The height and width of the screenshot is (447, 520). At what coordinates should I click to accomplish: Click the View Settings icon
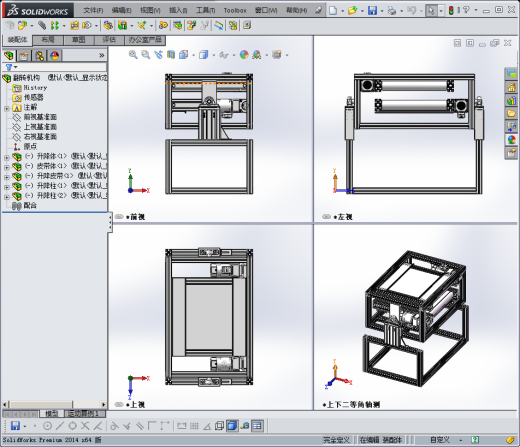click(277, 55)
